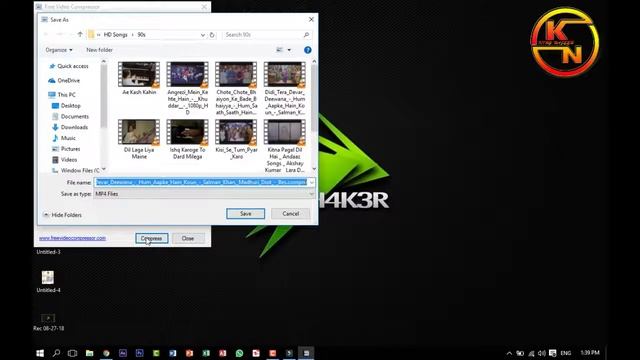The image size is (640, 360).
Task: Open Save As dialog help
Action: tap(308, 50)
